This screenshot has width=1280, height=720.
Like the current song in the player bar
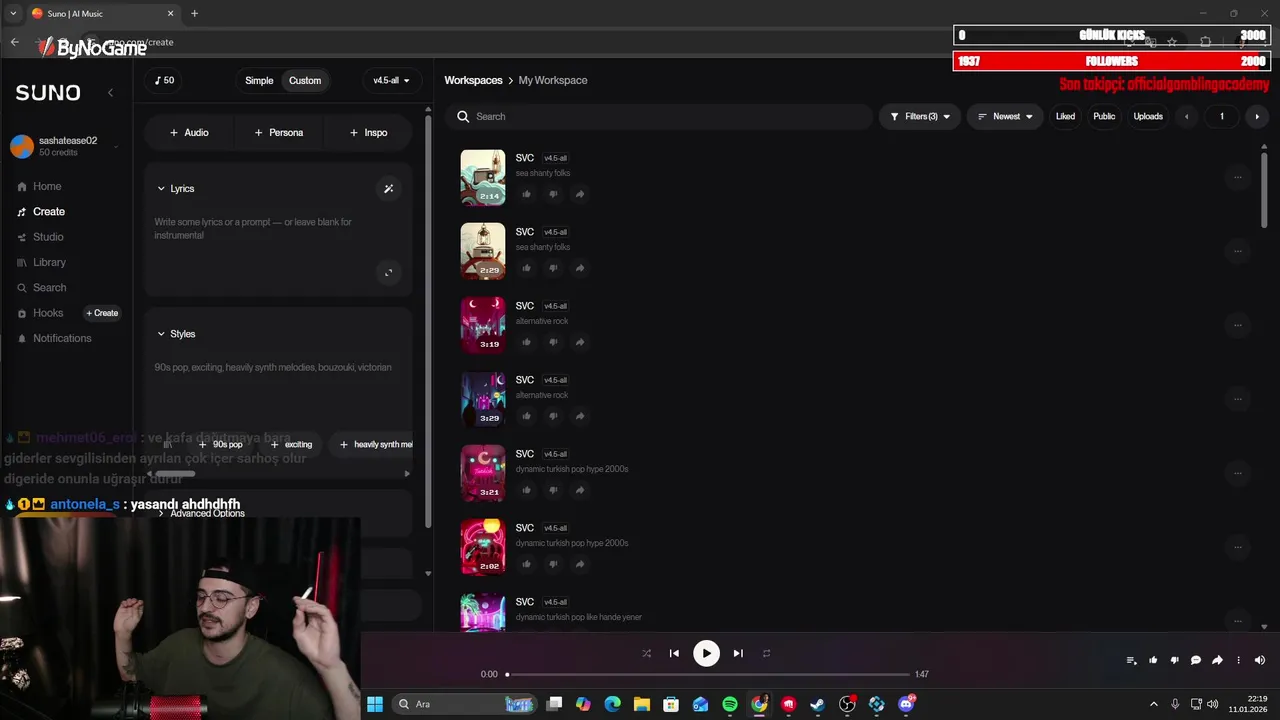coord(1153,660)
